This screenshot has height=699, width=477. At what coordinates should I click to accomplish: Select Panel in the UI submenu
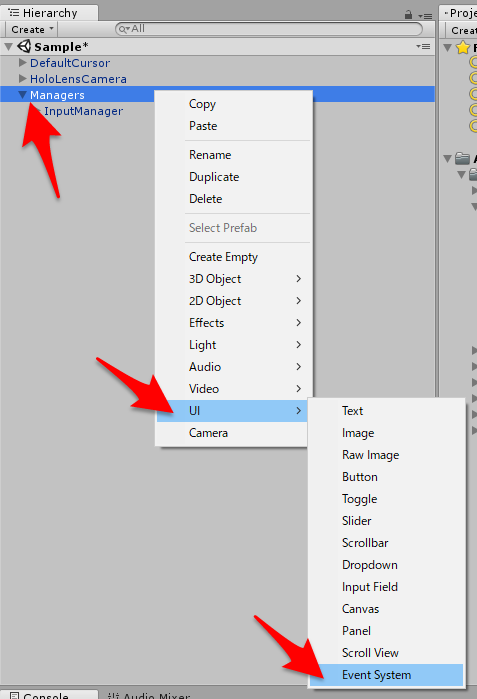(386, 631)
